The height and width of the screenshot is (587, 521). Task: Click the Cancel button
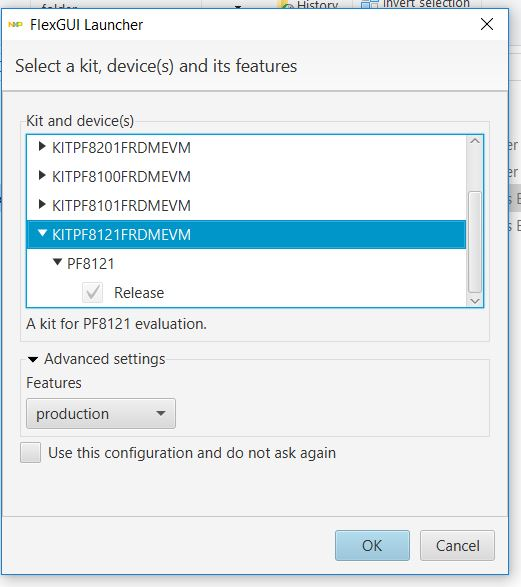pyautogui.click(x=457, y=545)
